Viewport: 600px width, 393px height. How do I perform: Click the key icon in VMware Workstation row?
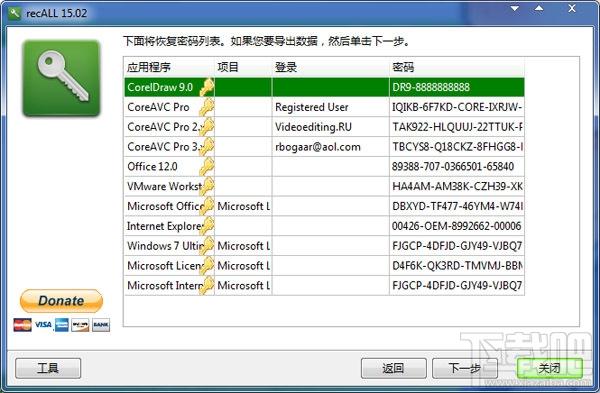click(x=207, y=186)
